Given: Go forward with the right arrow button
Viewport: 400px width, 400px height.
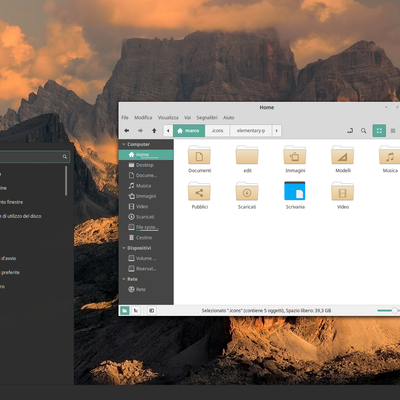Looking at the screenshot, I should click(140, 131).
